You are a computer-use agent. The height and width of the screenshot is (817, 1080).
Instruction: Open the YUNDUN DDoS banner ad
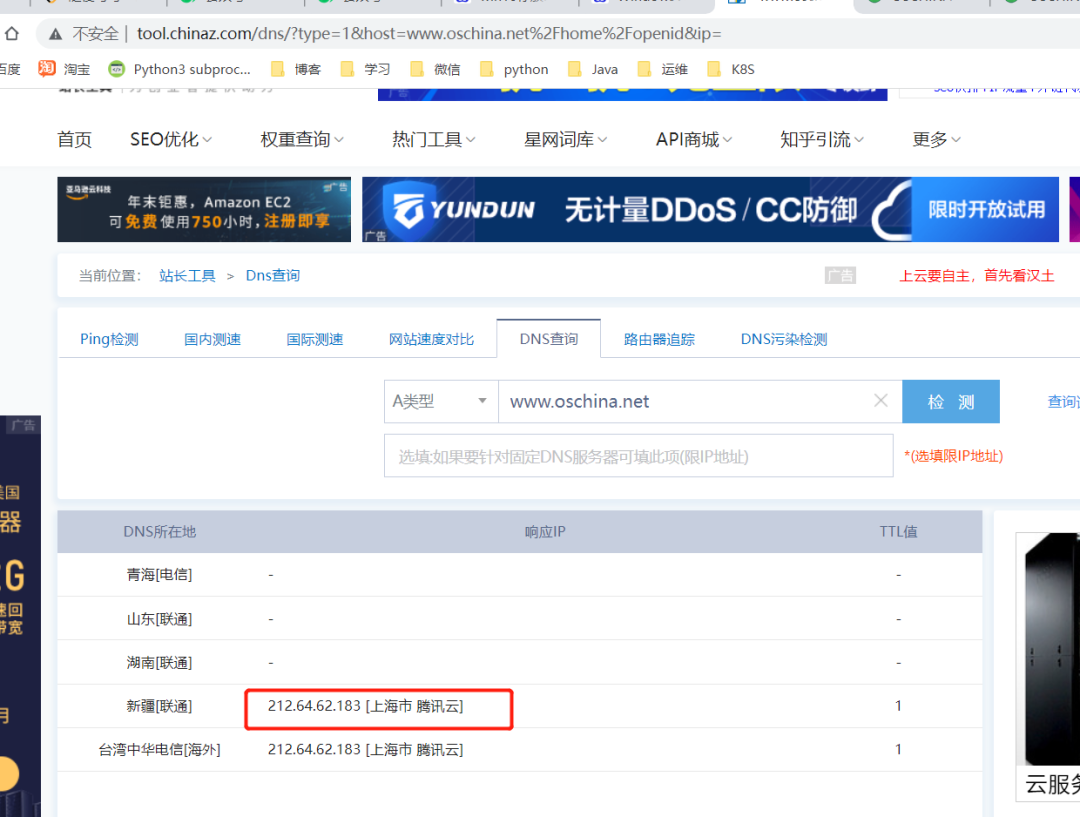tap(710, 210)
